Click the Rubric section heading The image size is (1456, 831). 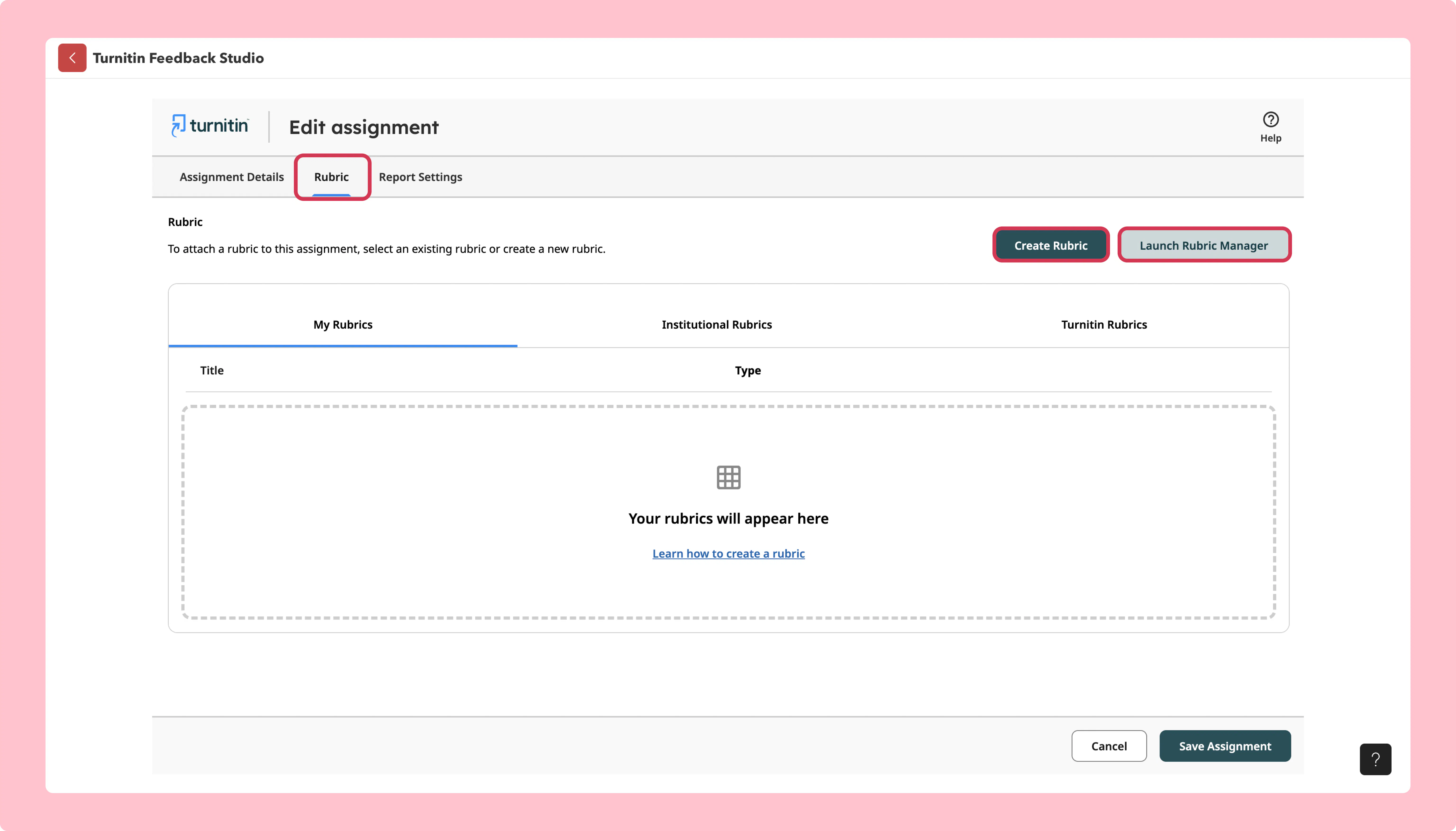click(185, 222)
